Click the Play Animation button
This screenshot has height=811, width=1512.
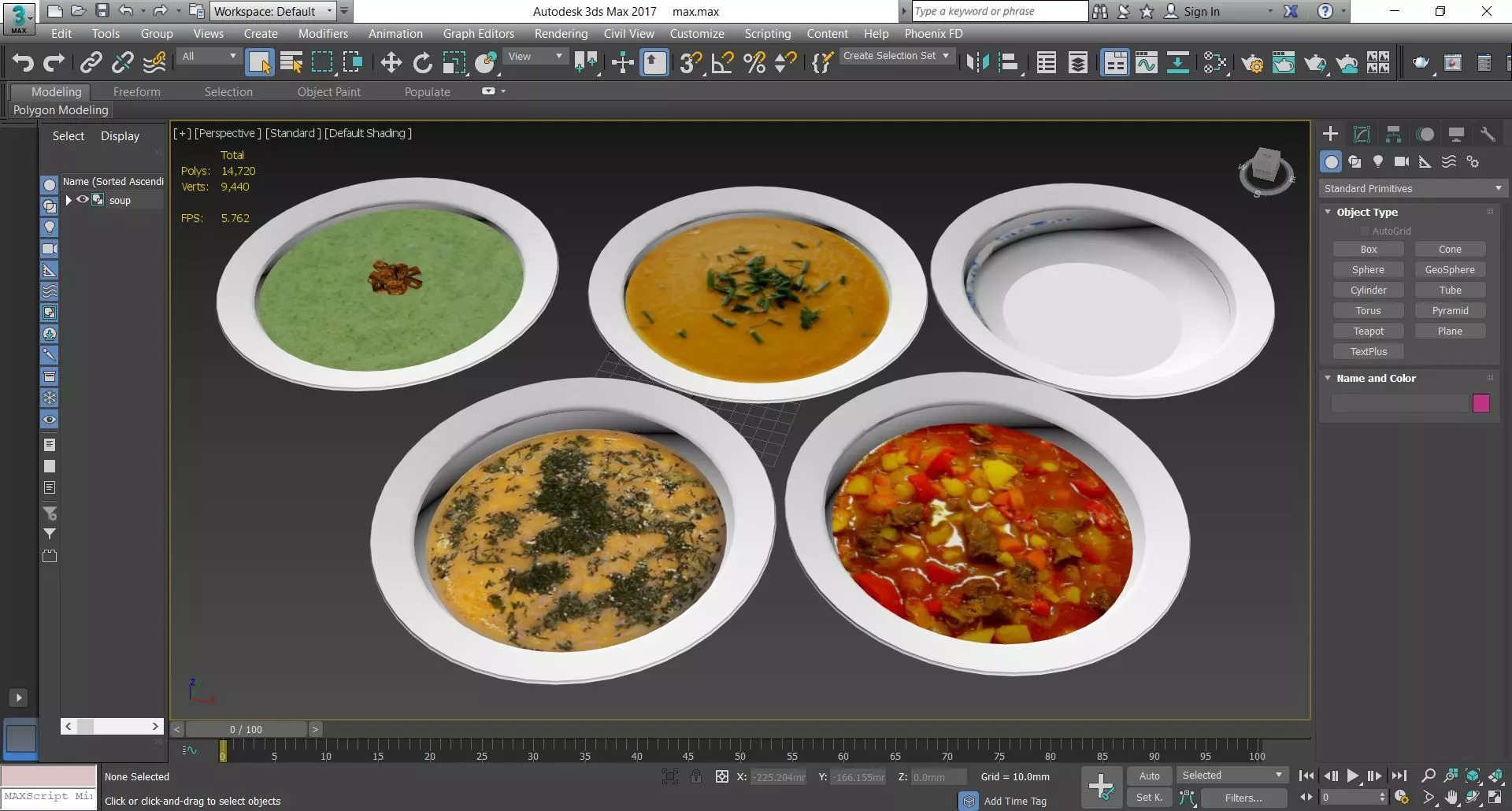coord(1352,776)
